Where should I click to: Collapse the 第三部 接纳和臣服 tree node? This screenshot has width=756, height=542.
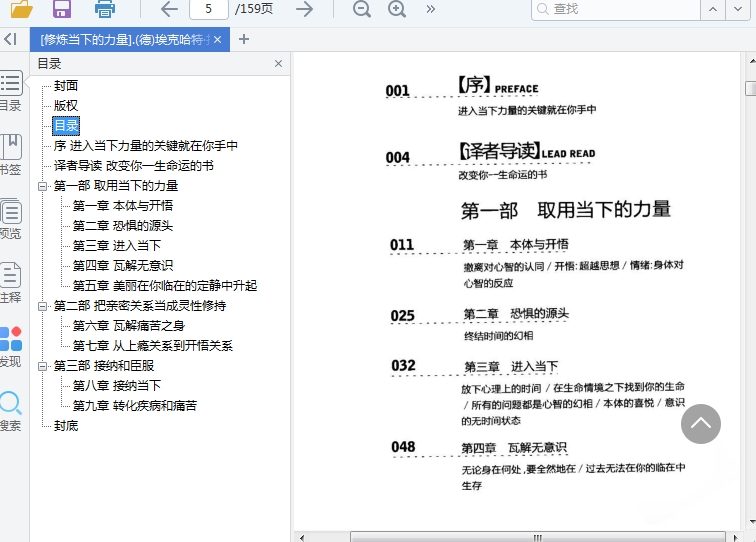(43, 366)
